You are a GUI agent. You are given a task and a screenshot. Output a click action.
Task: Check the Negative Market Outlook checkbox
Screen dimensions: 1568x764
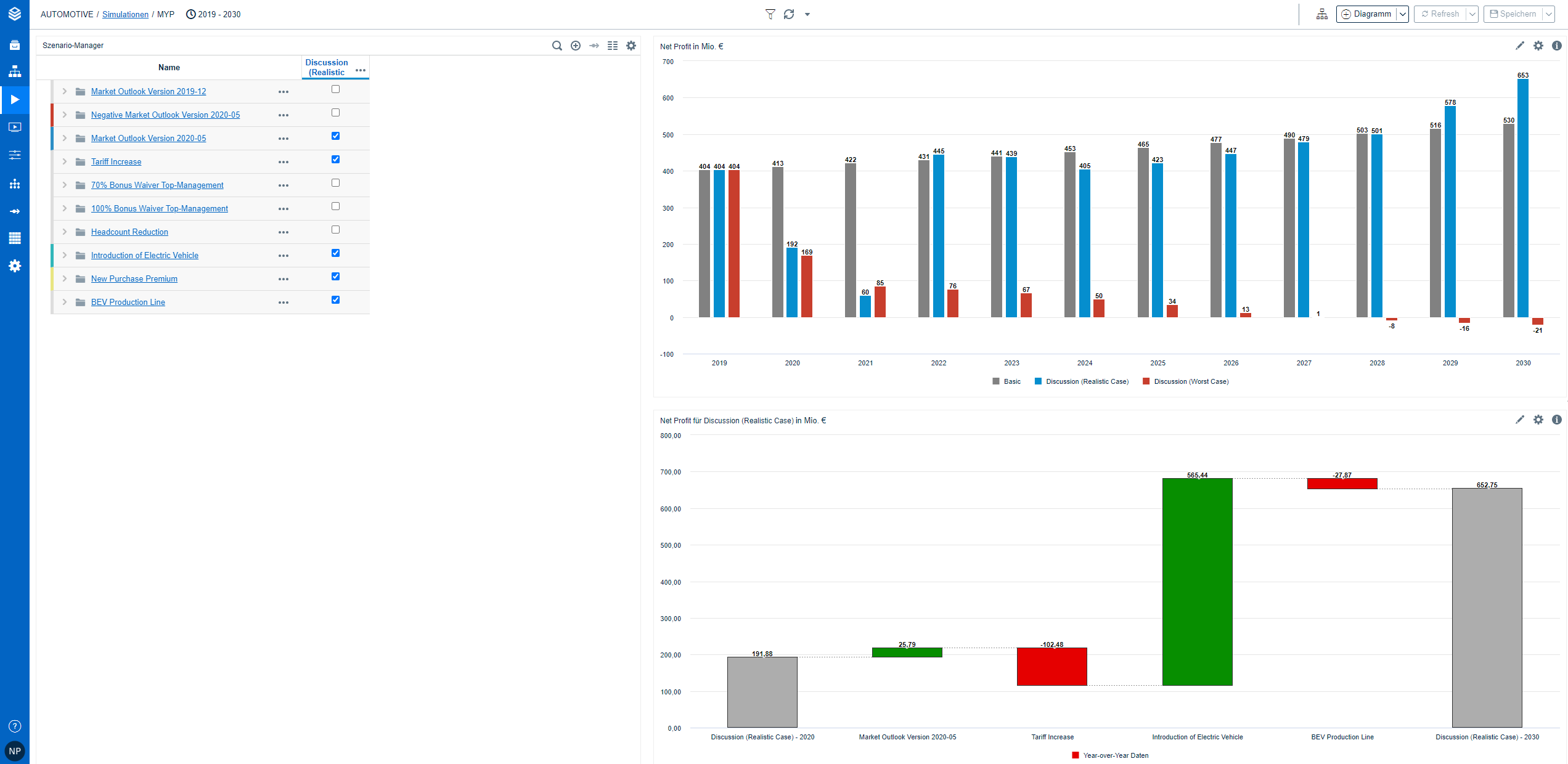pyautogui.click(x=335, y=113)
